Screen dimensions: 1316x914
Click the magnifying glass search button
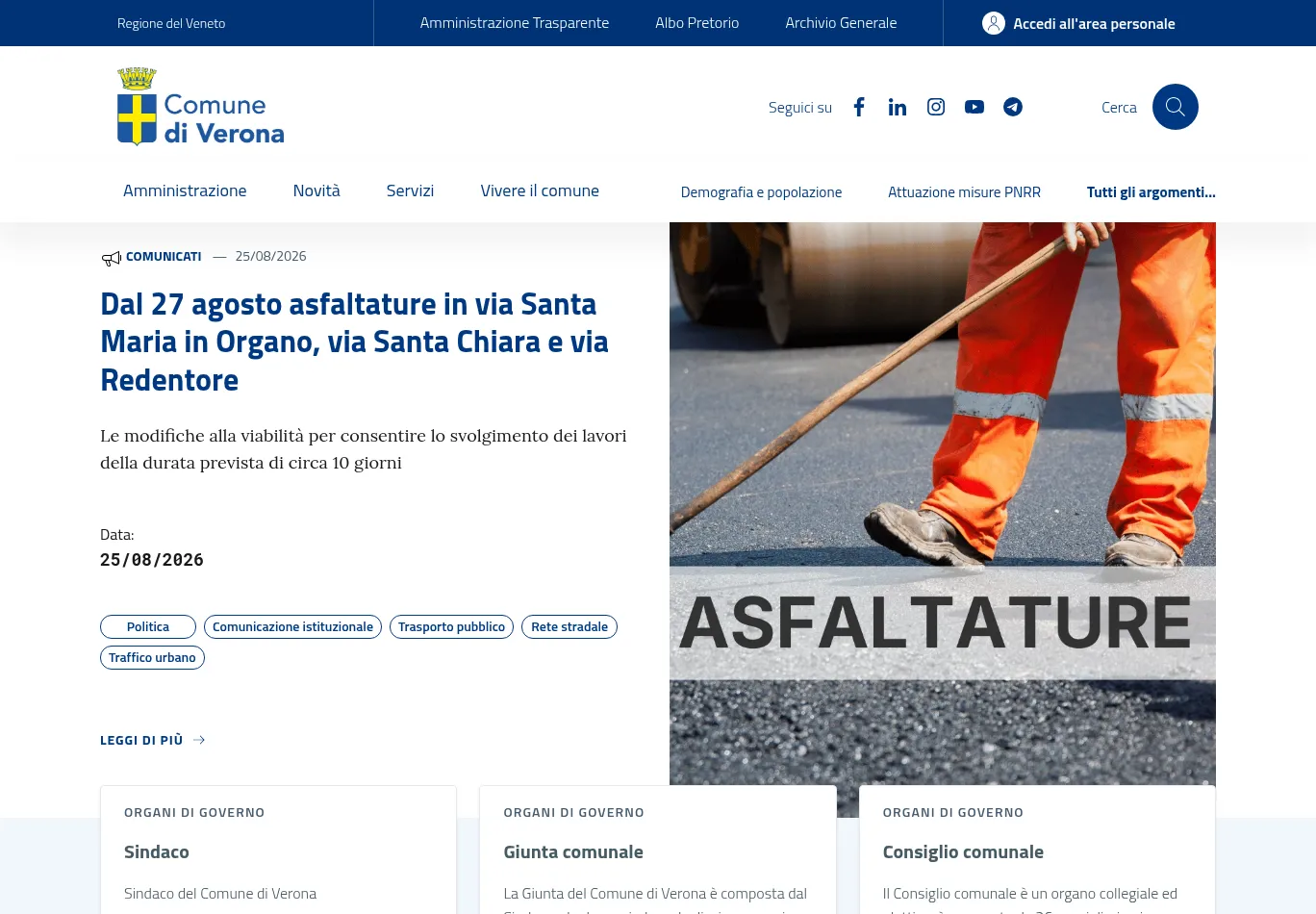coord(1176,107)
